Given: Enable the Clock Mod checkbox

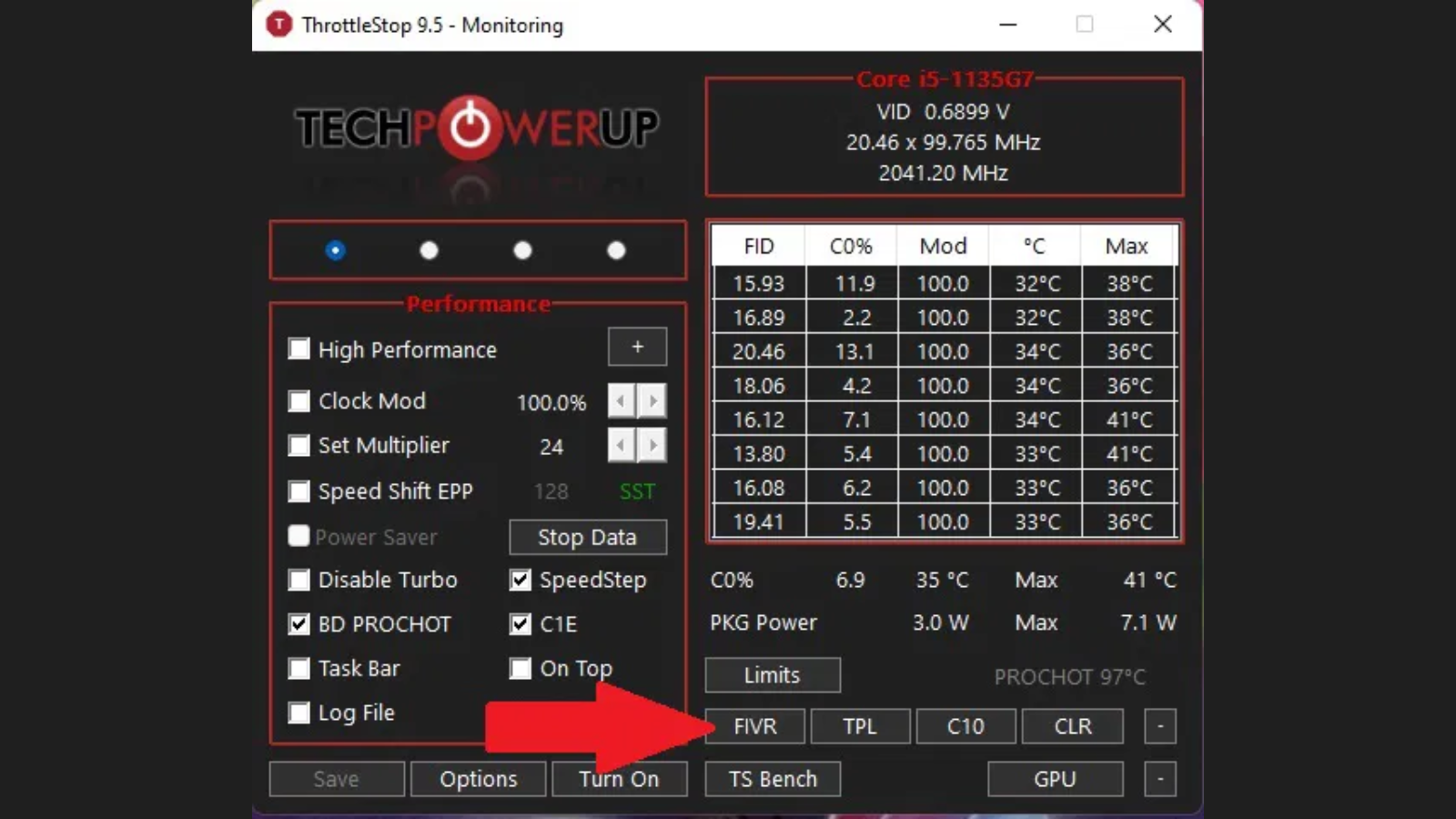Looking at the screenshot, I should pyautogui.click(x=298, y=400).
